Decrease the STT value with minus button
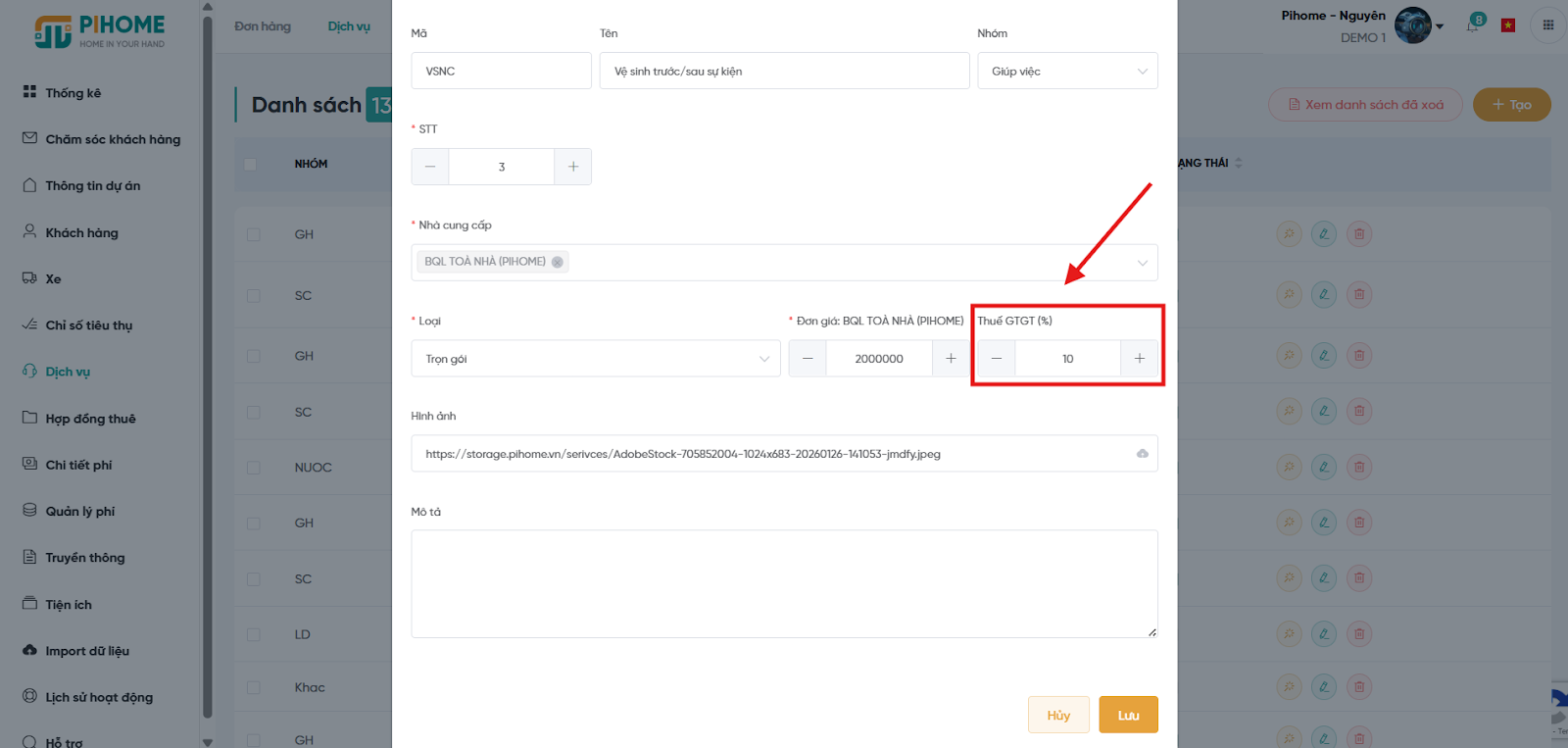The height and width of the screenshot is (748, 1568). [430, 167]
